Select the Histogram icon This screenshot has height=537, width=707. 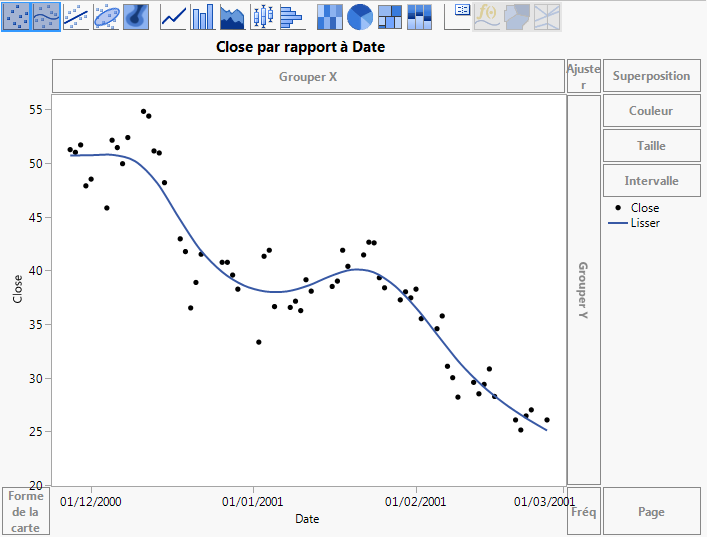(x=292, y=17)
